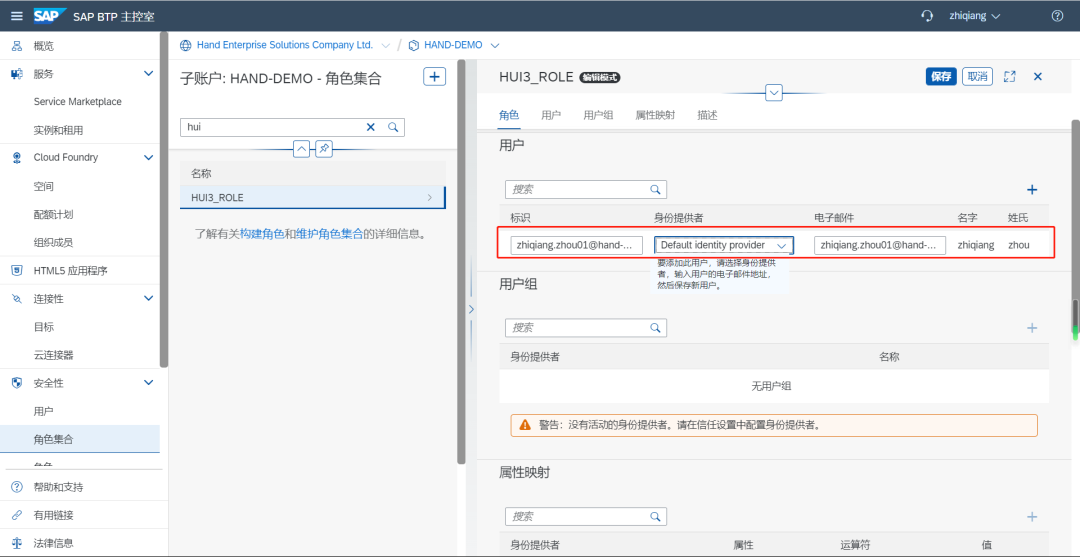Click the 标识 input field

pos(577,245)
